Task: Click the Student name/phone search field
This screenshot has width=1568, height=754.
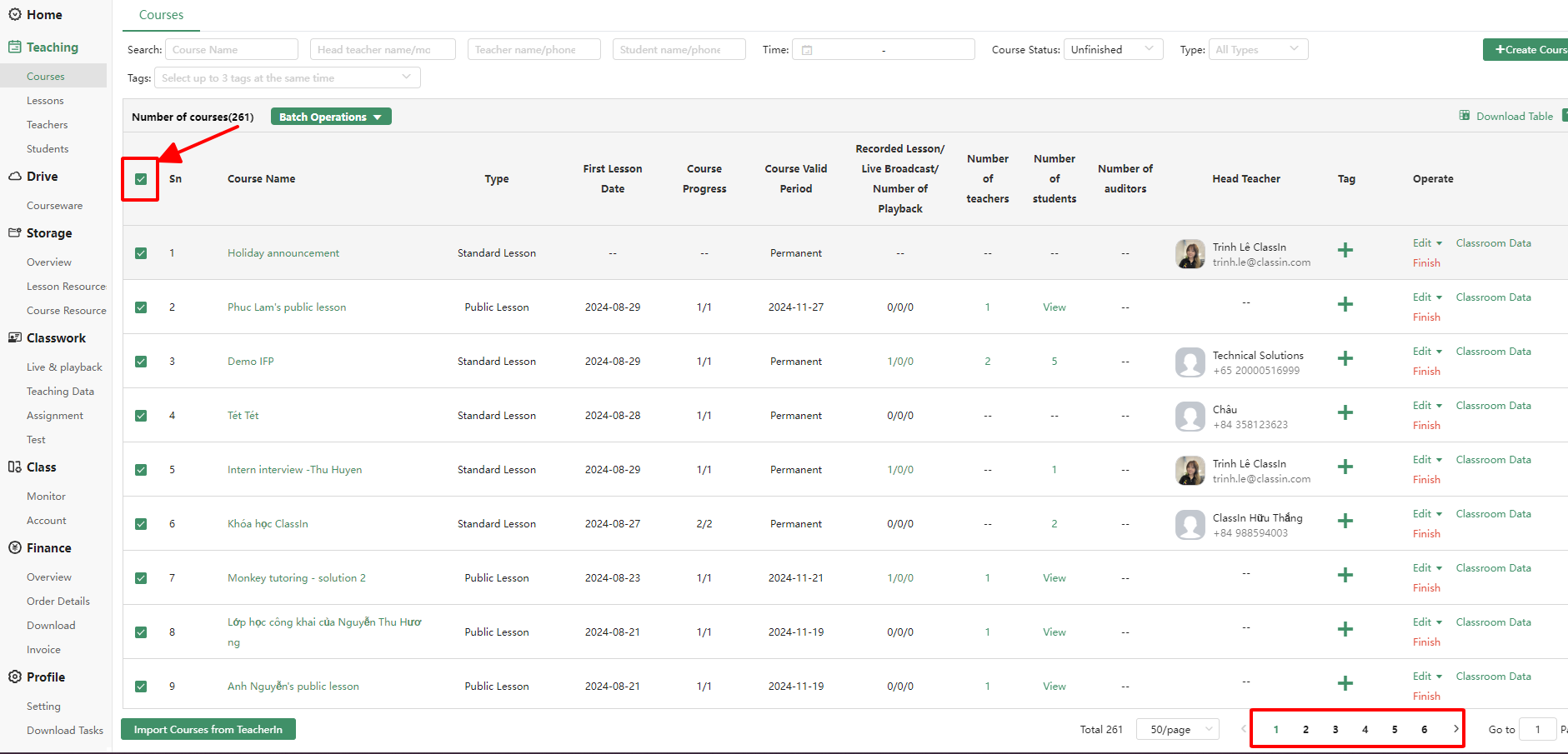Action: pyautogui.click(x=679, y=49)
